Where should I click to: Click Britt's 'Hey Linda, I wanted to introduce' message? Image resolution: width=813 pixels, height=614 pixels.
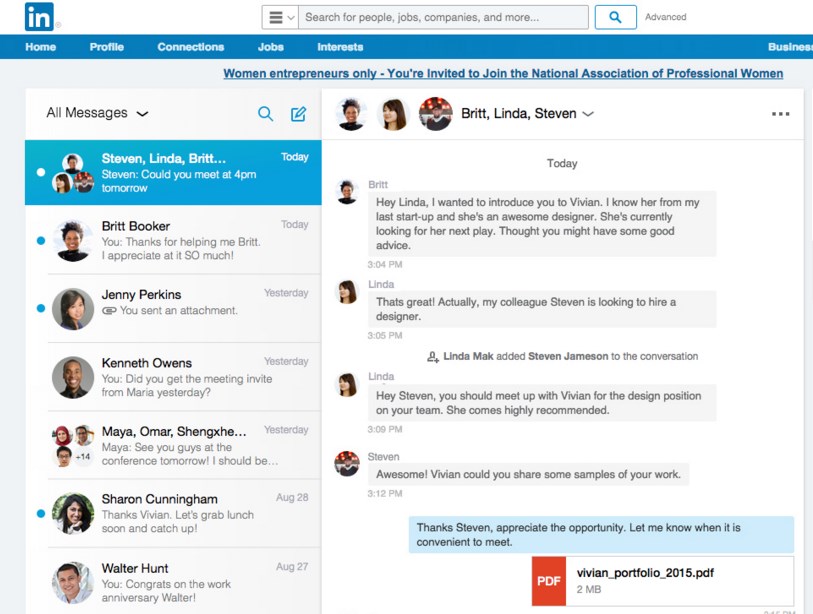click(x=542, y=224)
